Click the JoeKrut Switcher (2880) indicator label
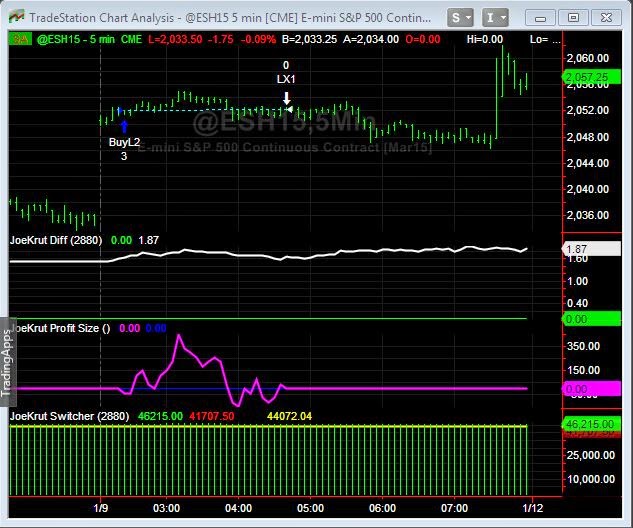The width and height of the screenshot is (633, 528). (x=69, y=416)
